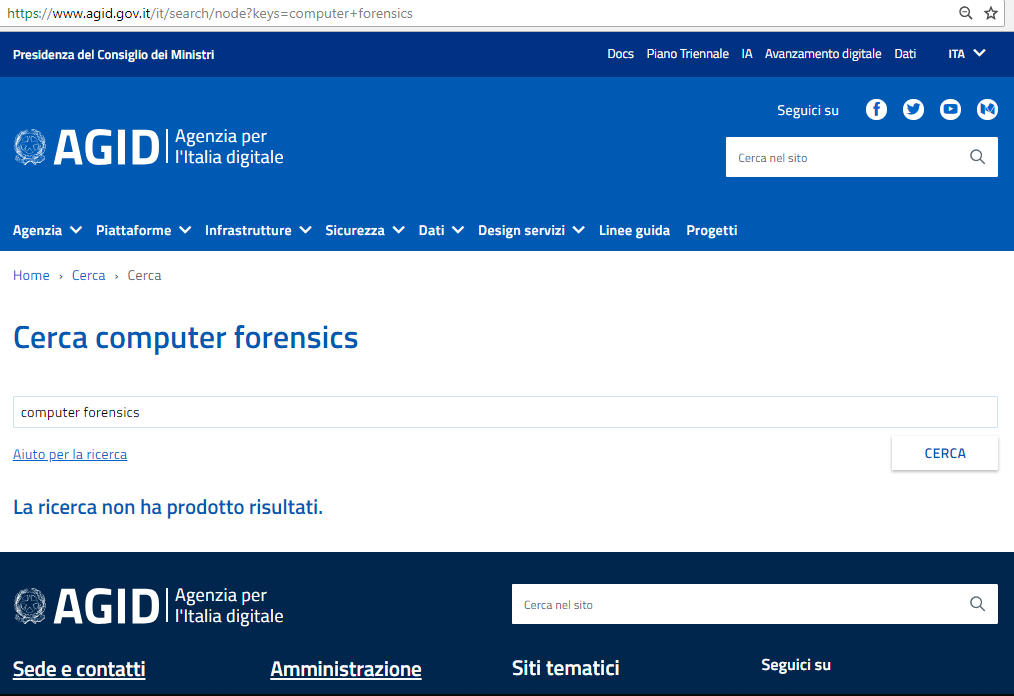
Task: Click the first Cerca breadcrumb link
Action: tap(89, 275)
